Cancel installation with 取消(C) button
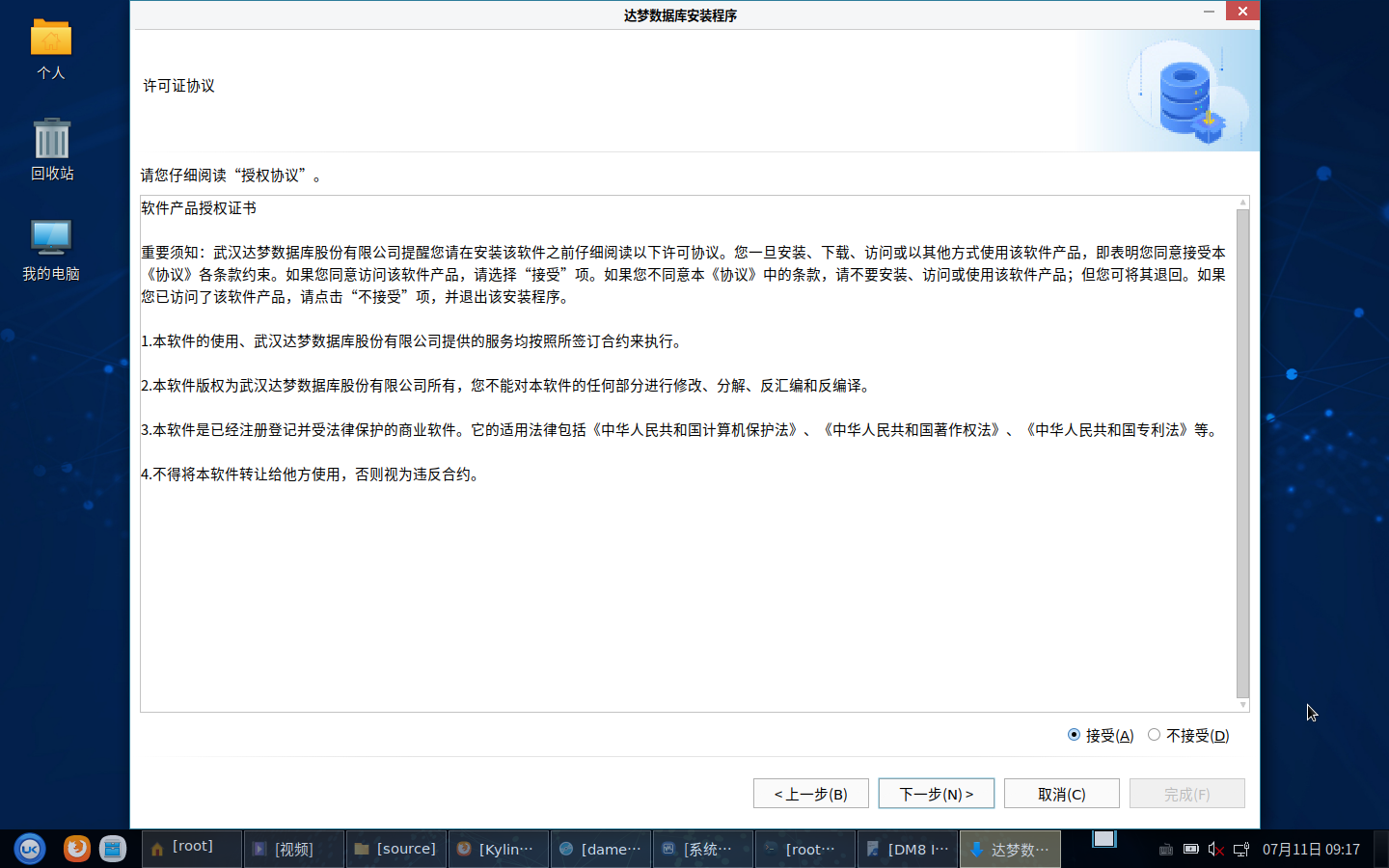 tap(1061, 794)
